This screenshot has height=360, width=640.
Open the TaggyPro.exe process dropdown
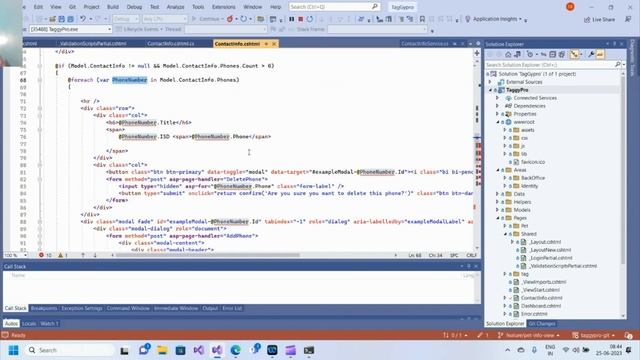coord(70,29)
